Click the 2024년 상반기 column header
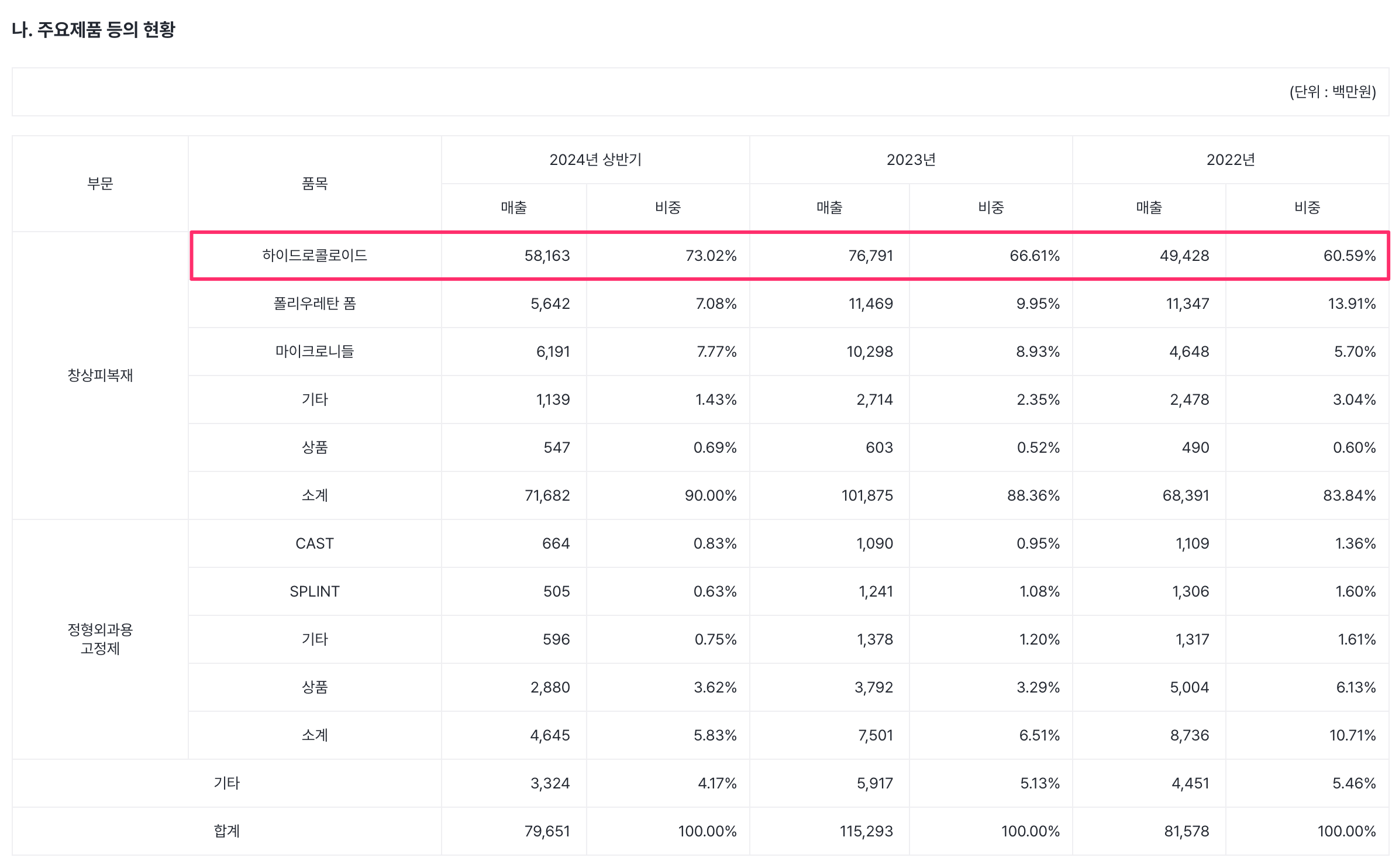The height and width of the screenshot is (868, 1399). [595, 160]
